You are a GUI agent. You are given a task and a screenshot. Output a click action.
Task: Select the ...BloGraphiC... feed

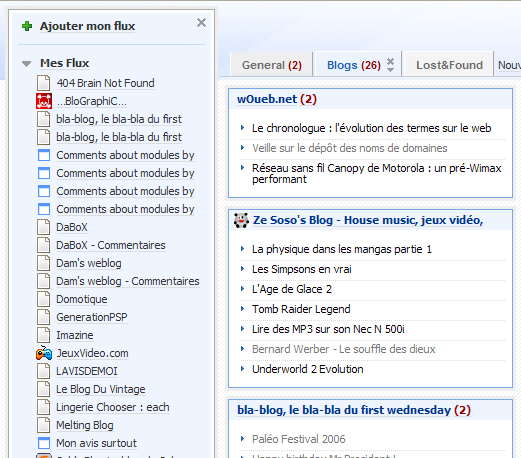pos(92,101)
